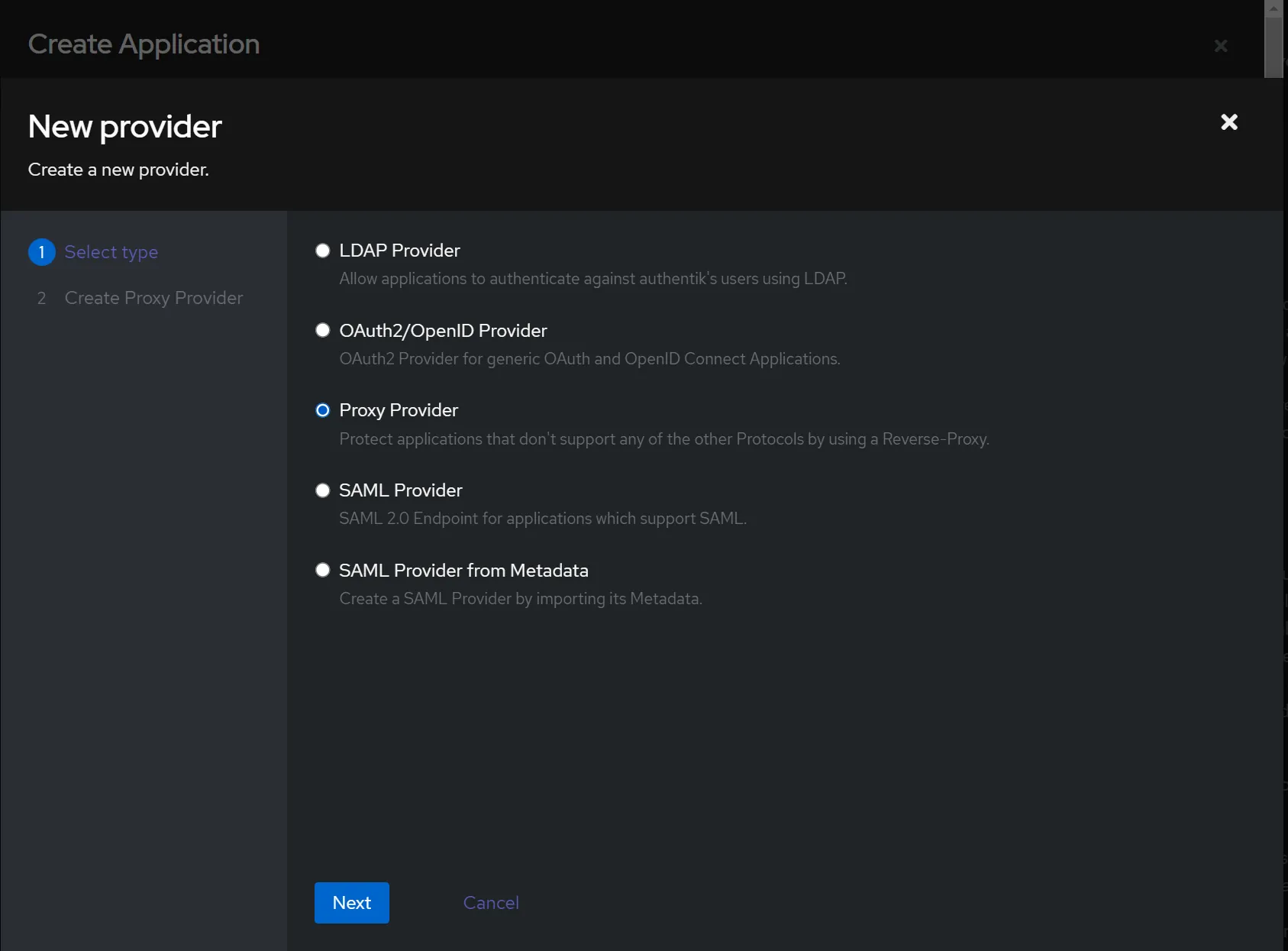Click the vertical scrollbar thumb

[1273, 46]
